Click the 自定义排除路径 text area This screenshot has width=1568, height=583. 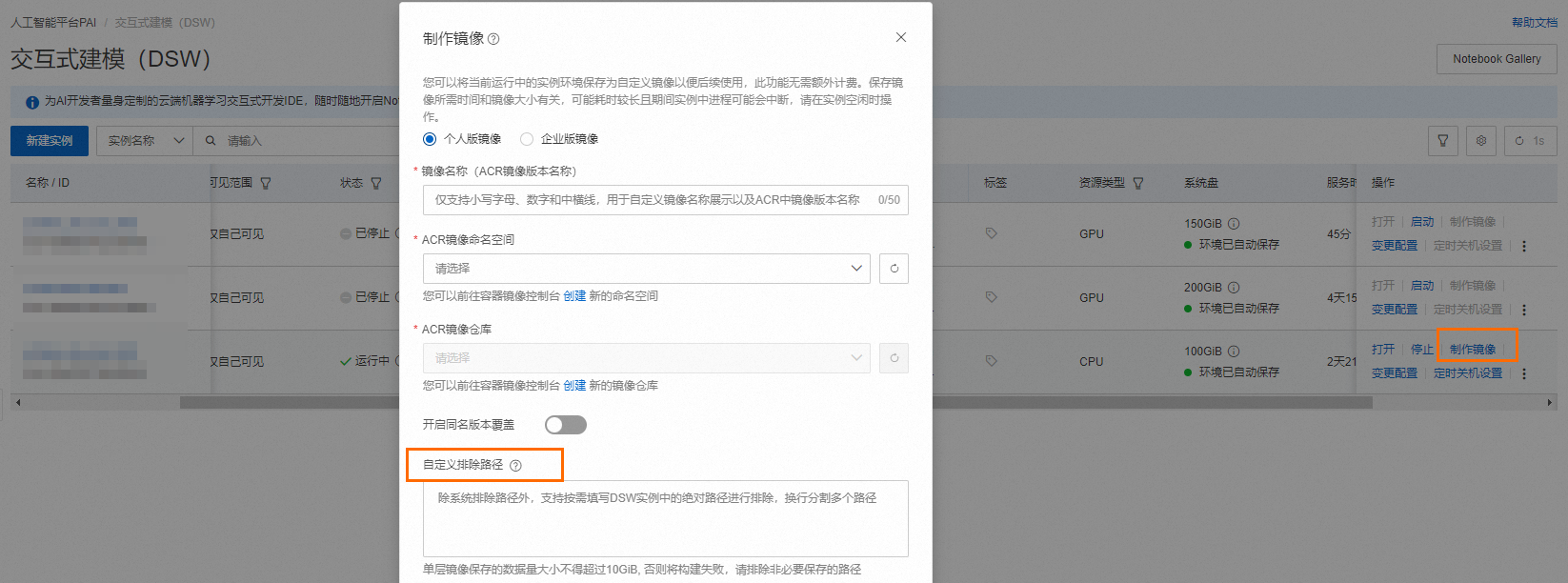(665, 518)
